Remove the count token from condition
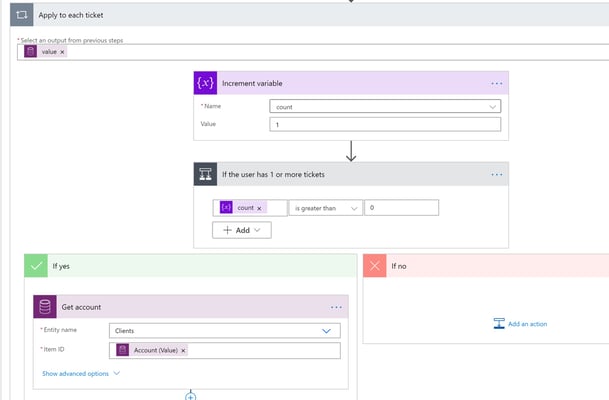The height and width of the screenshot is (400, 609). tap(259, 208)
